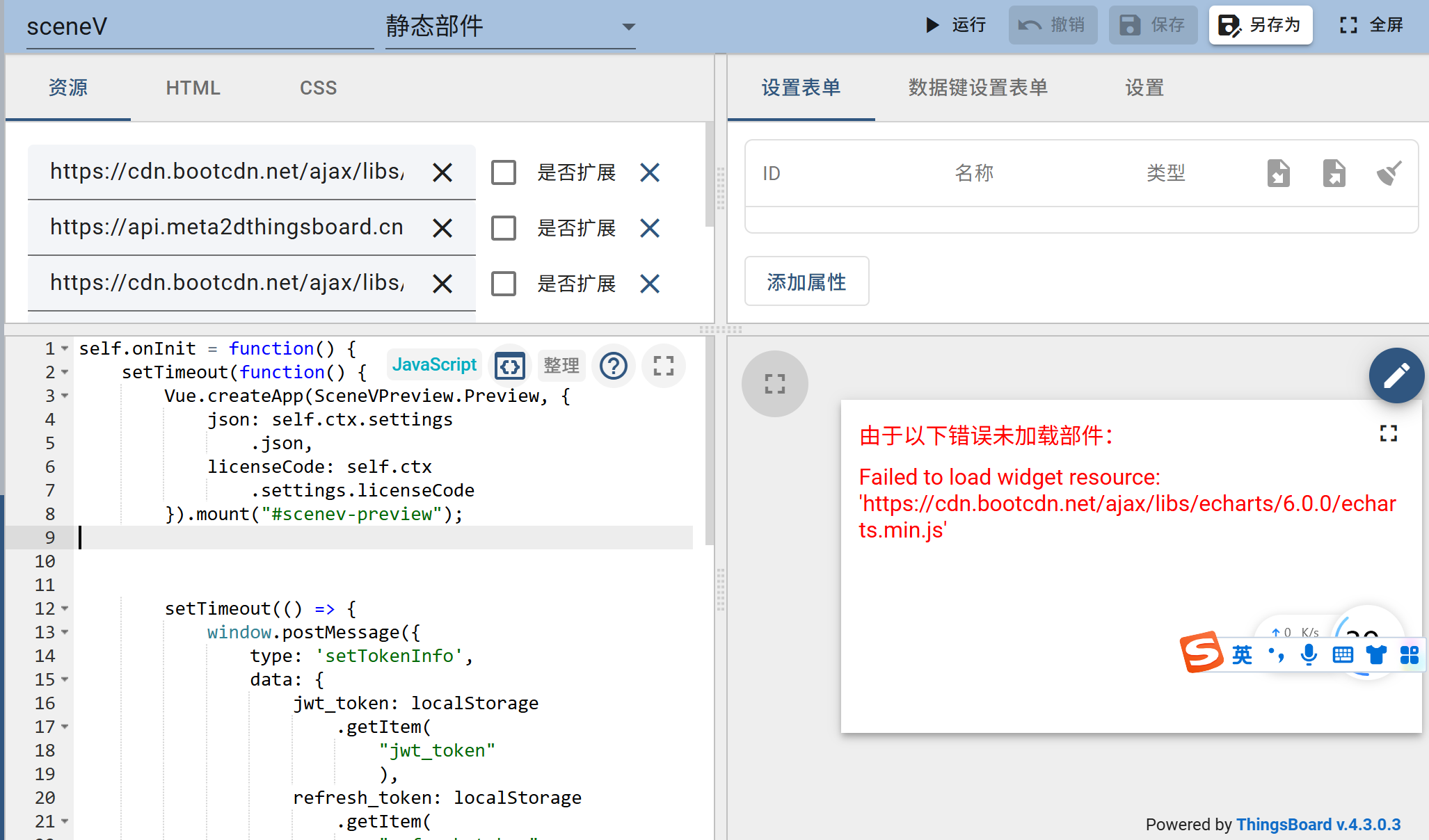Click the 添加属性 button
This screenshot has width=1429, height=840.
pos(806,282)
